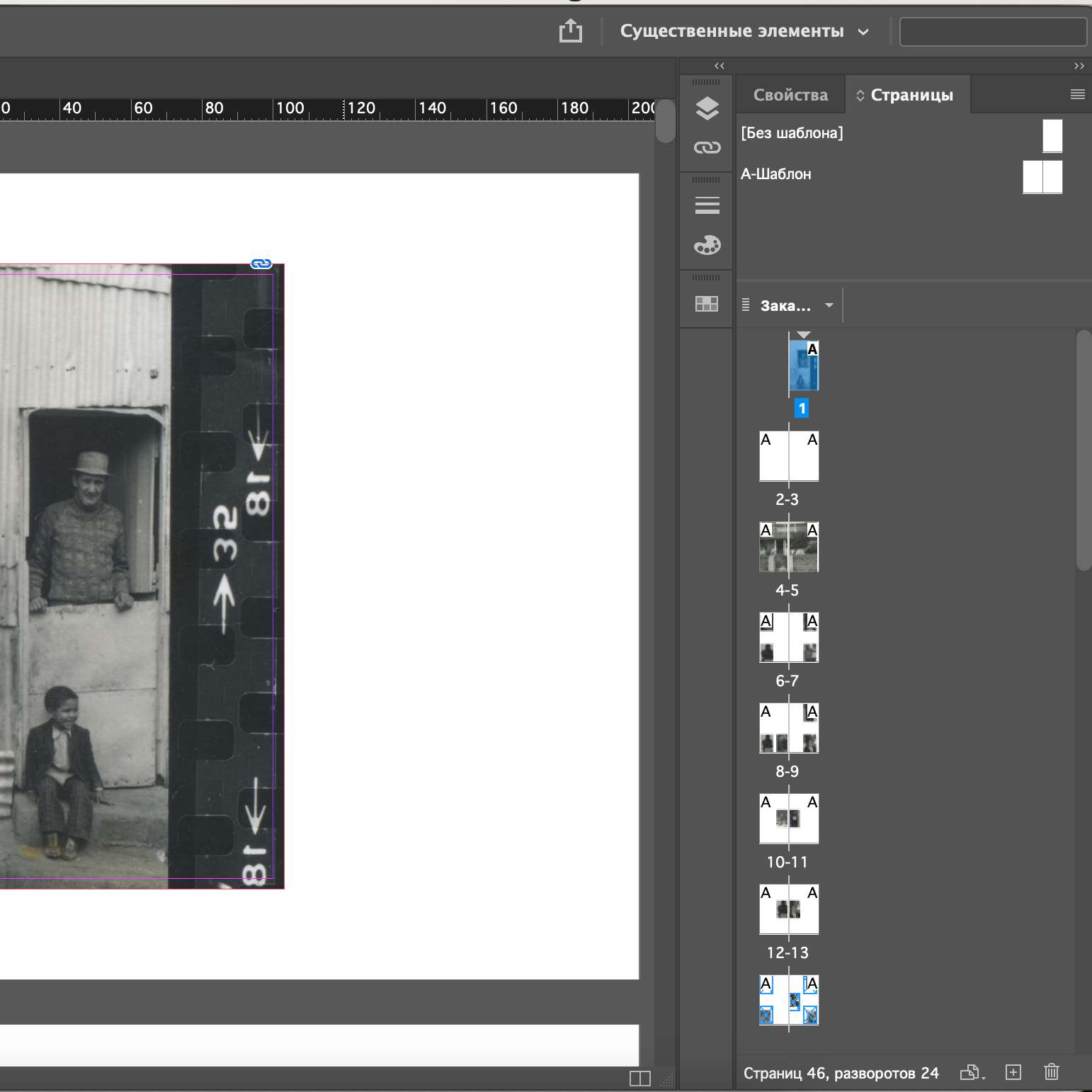
Task: Click the search input field at top right
Action: point(993,32)
